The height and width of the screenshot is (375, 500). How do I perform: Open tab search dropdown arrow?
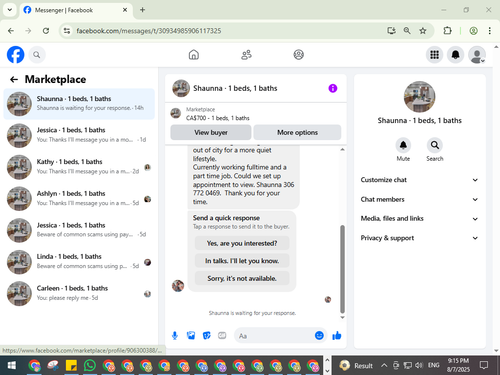[10, 10]
